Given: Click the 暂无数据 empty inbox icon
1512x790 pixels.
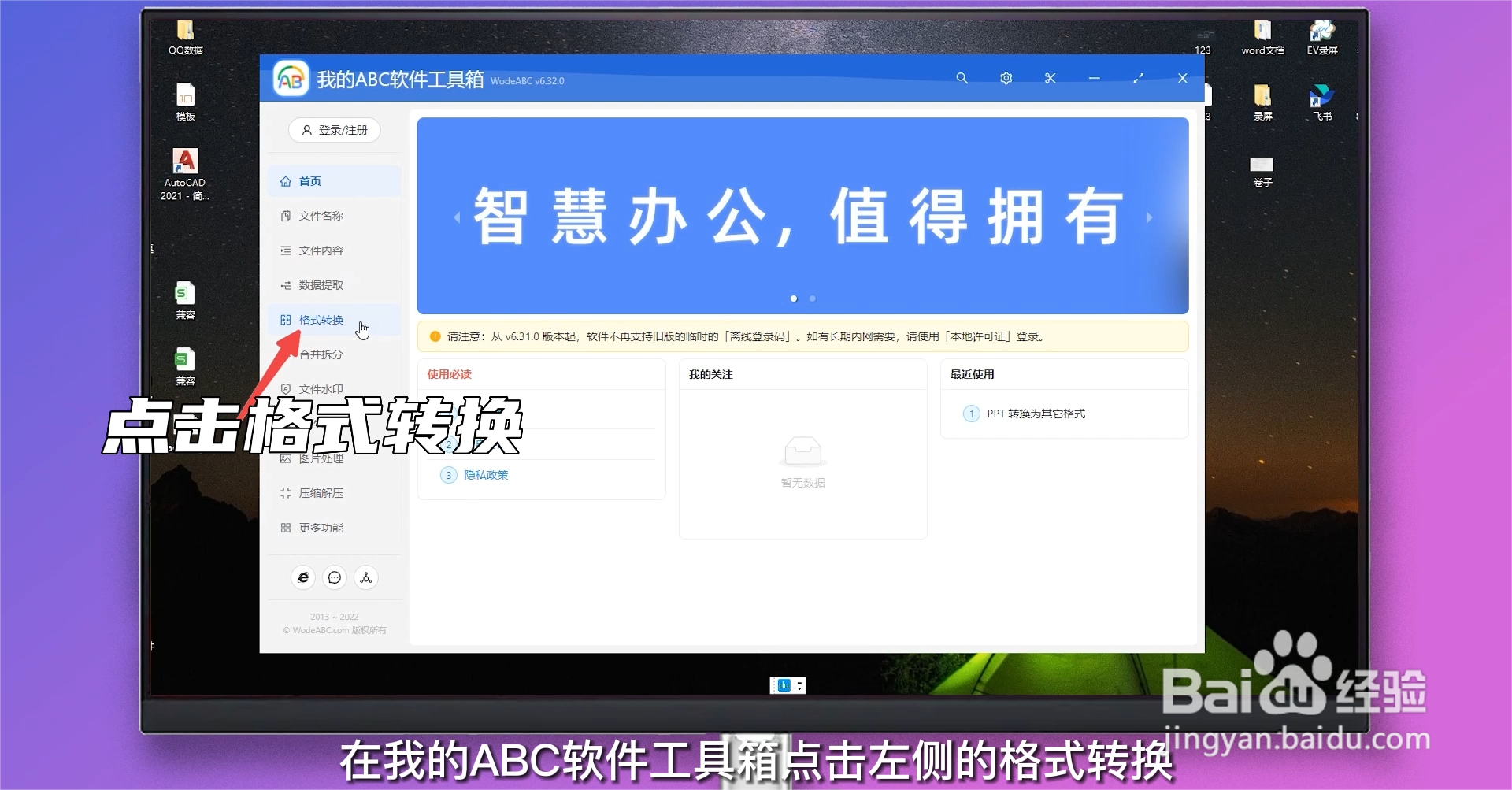Looking at the screenshot, I should (802, 451).
